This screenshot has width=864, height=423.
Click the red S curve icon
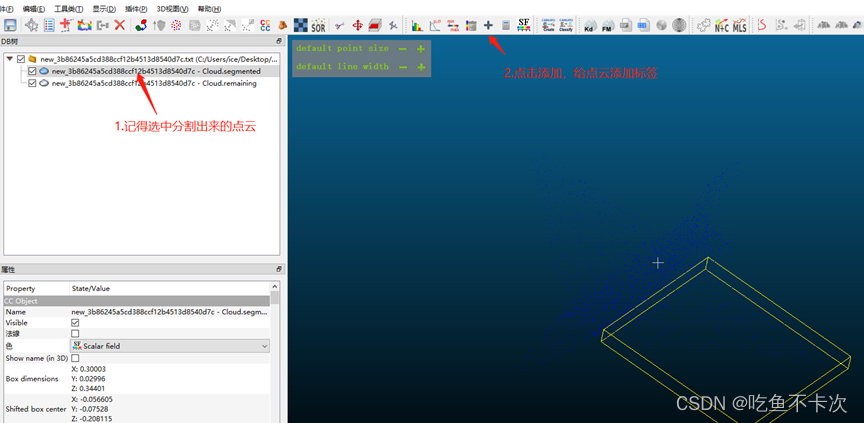pos(763,25)
